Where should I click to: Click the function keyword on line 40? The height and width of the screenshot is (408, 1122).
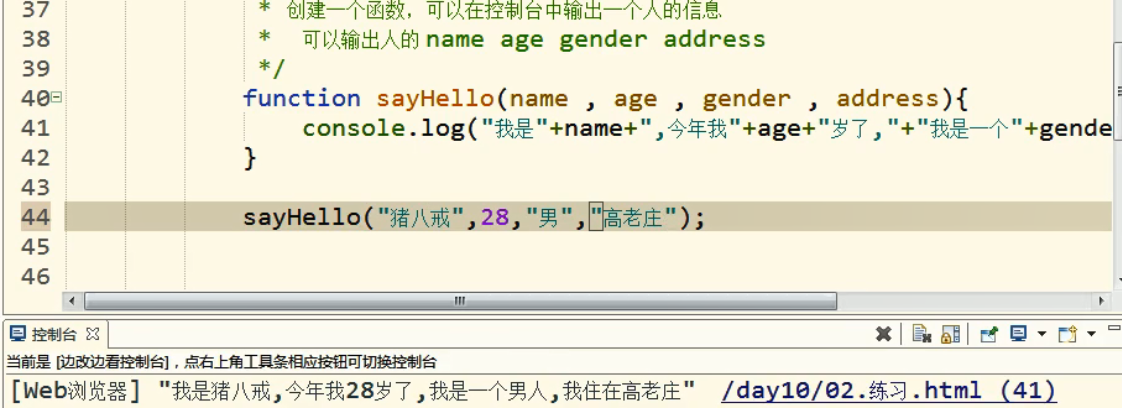click(x=301, y=98)
